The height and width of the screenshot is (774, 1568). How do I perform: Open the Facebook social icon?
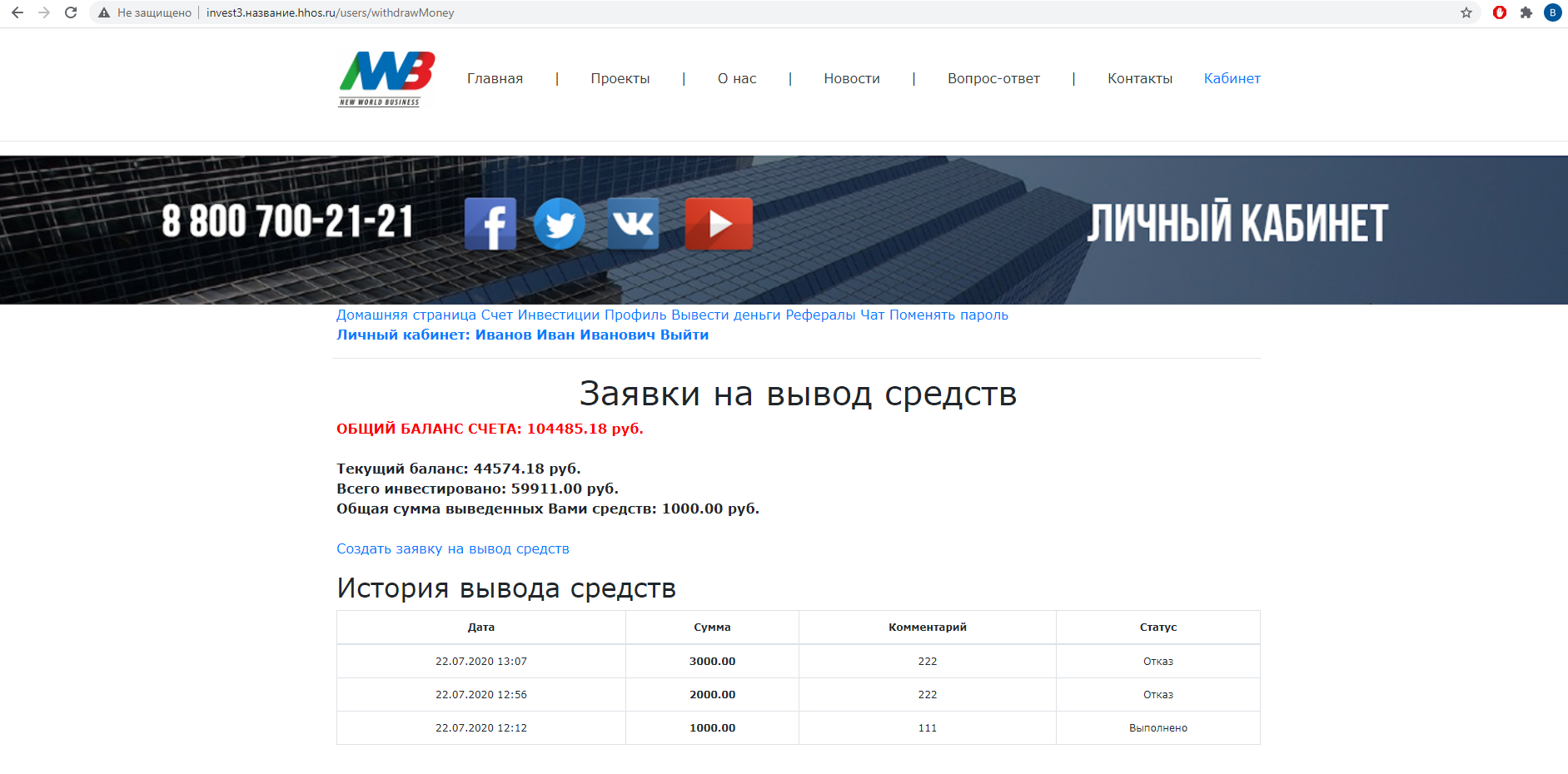point(490,223)
